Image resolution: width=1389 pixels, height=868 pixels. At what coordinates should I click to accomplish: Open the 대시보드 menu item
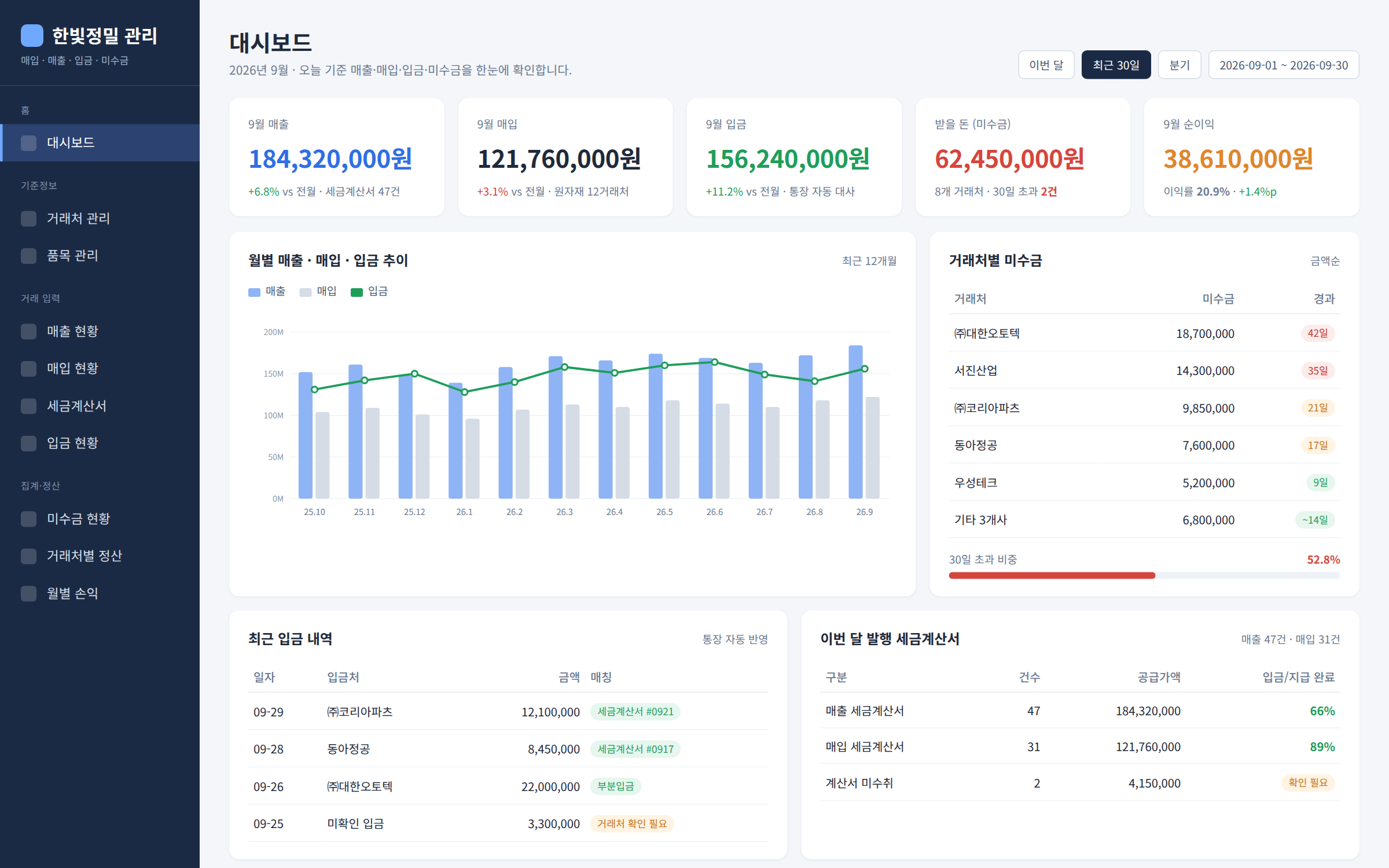[100, 143]
